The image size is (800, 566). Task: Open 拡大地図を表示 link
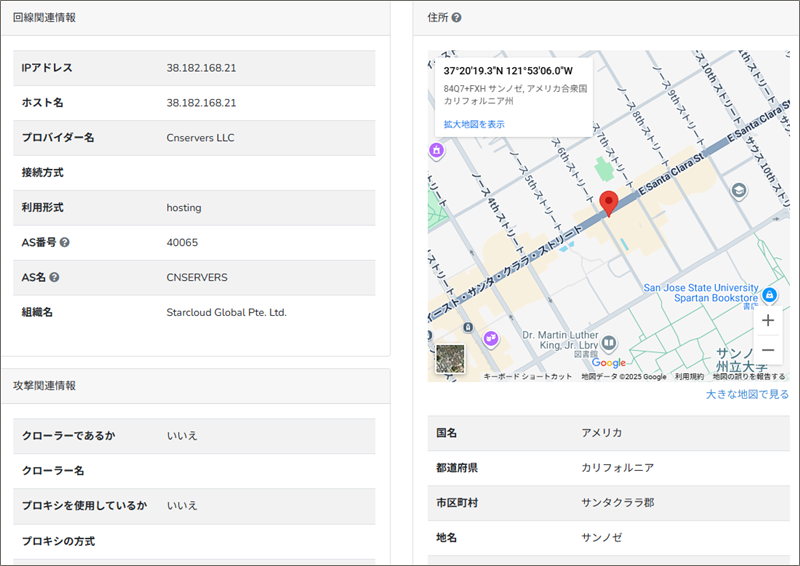coord(474,124)
